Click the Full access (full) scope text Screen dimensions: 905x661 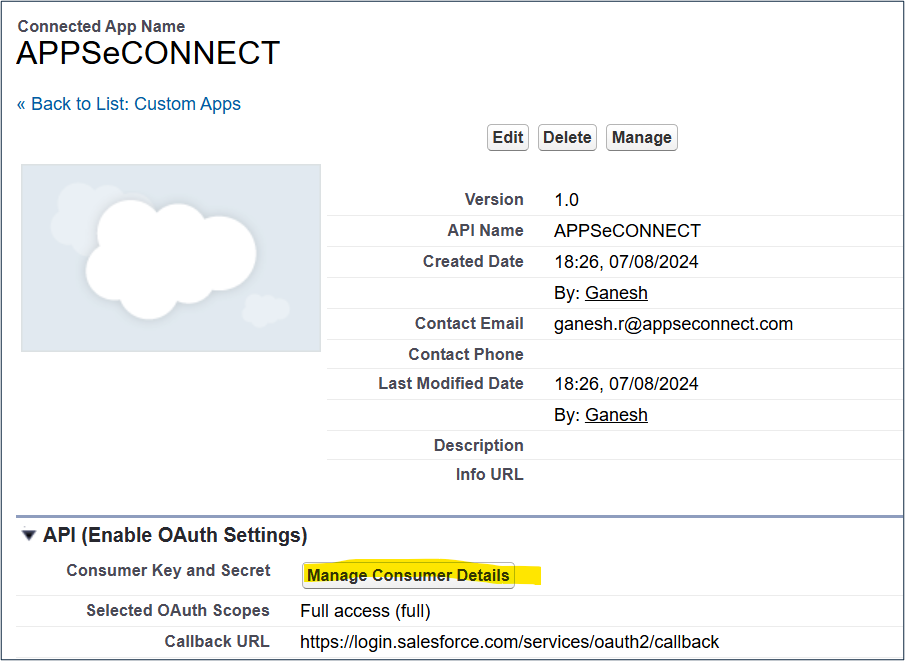pyautogui.click(x=365, y=611)
